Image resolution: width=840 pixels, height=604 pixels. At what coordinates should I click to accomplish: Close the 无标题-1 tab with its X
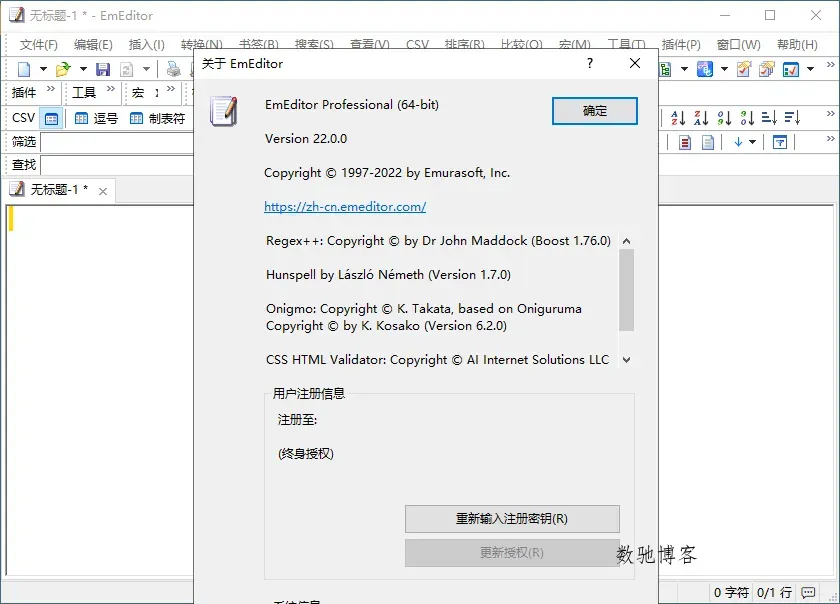tap(103, 191)
